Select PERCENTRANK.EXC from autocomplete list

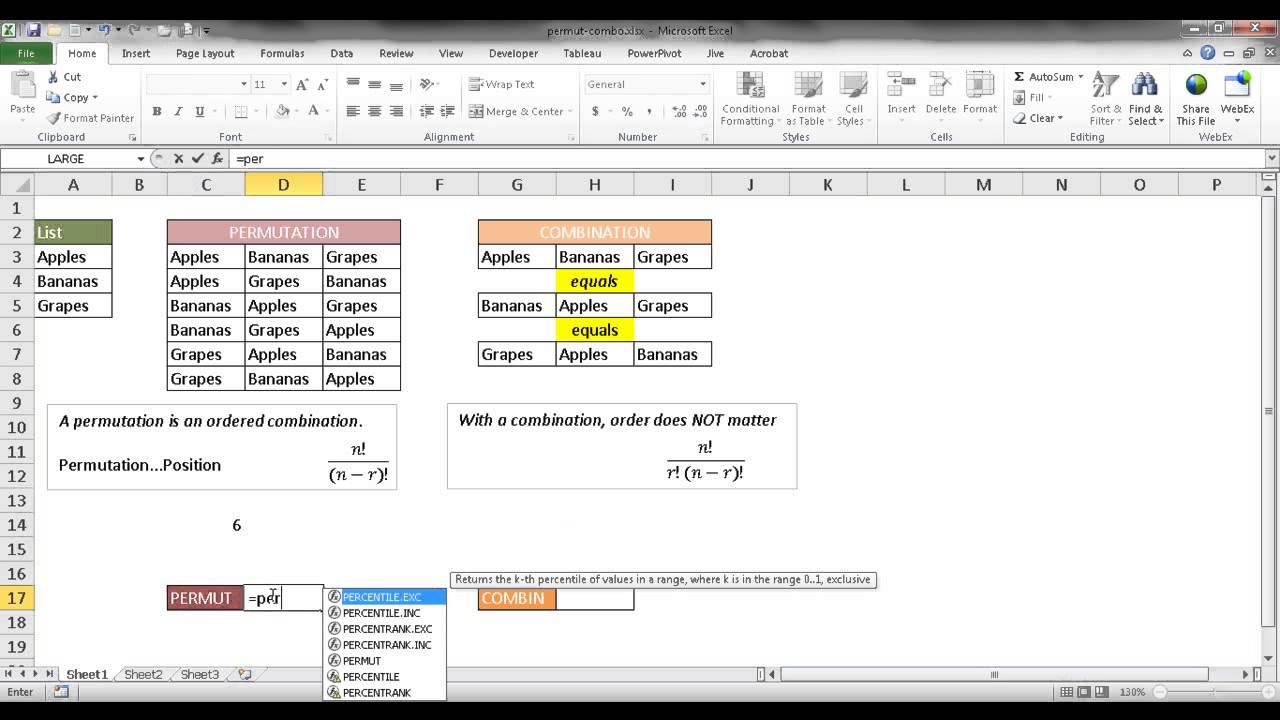tap(385, 629)
